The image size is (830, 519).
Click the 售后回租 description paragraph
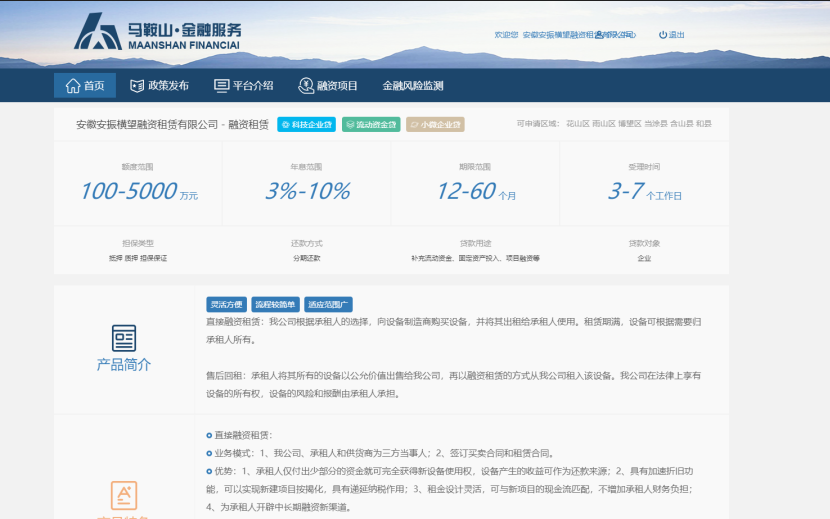pyautogui.click(x=454, y=384)
